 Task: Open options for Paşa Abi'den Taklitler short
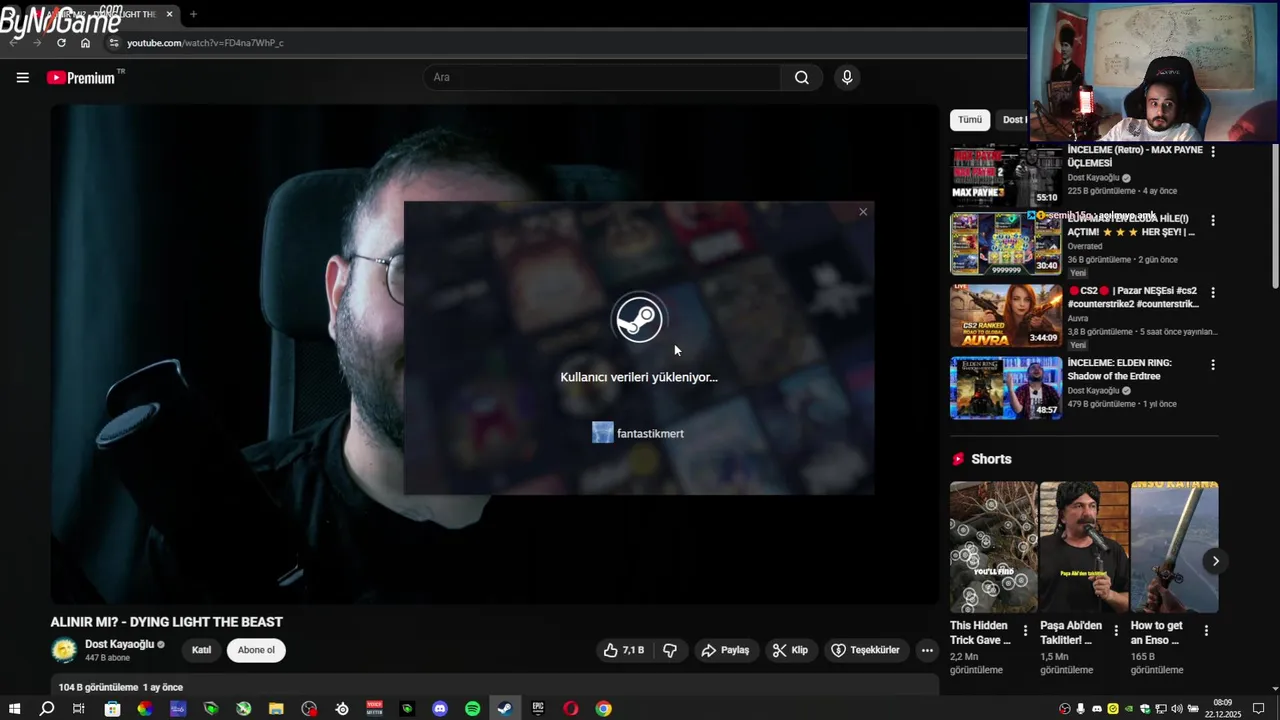(x=1115, y=631)
